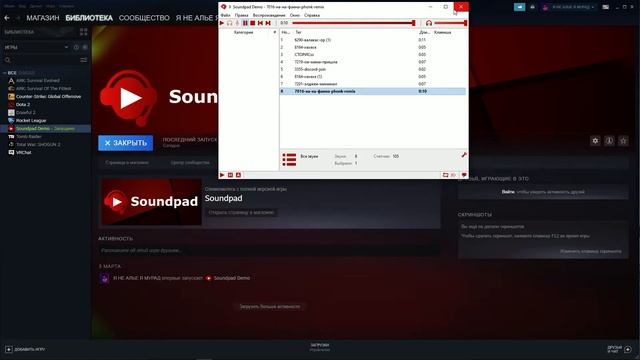Pause the playing sound in Soundpad
Screen dimensions: 640x360
click(x=245, y=23)
